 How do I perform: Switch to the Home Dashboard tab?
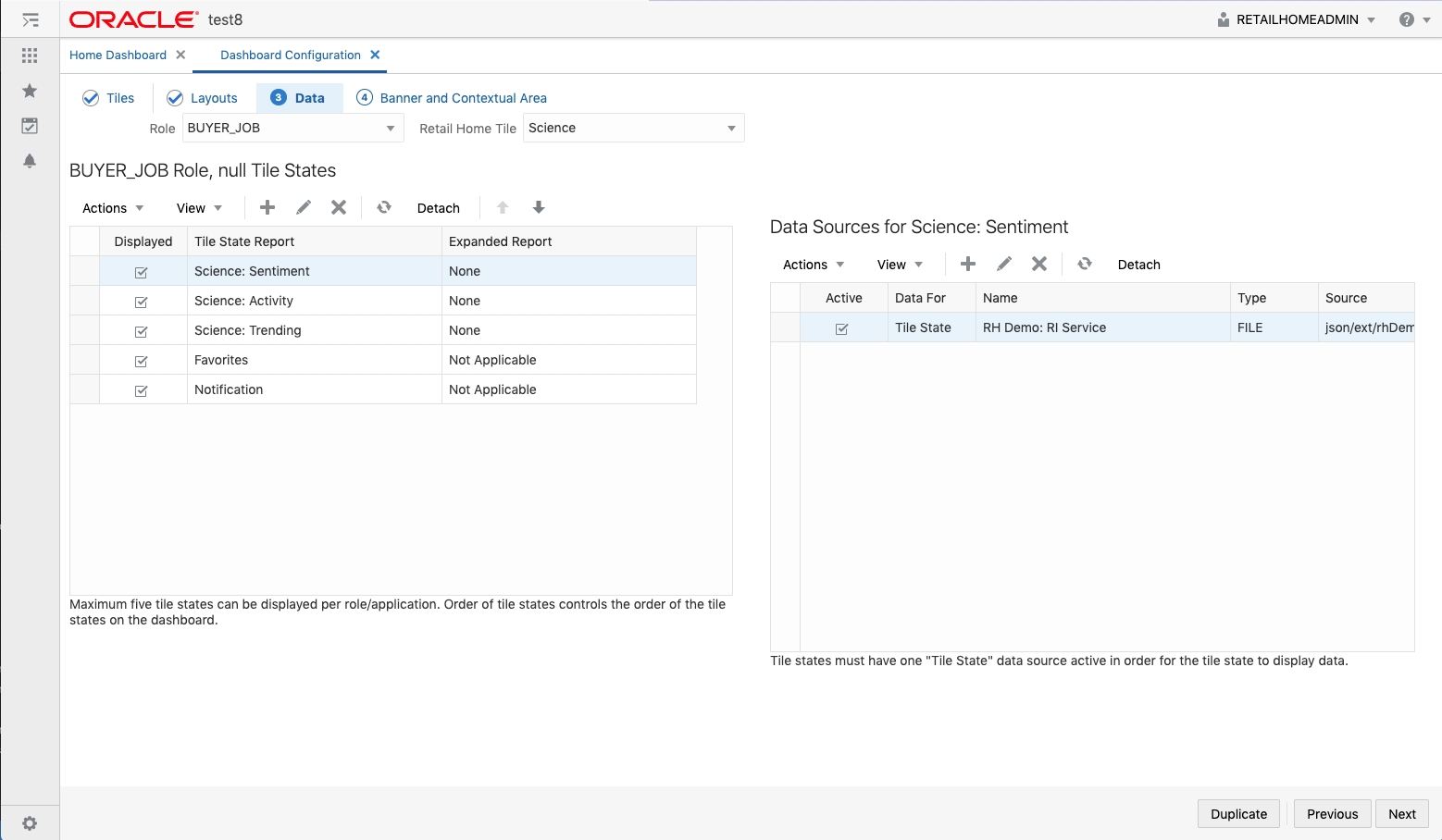tap(118, 55)
